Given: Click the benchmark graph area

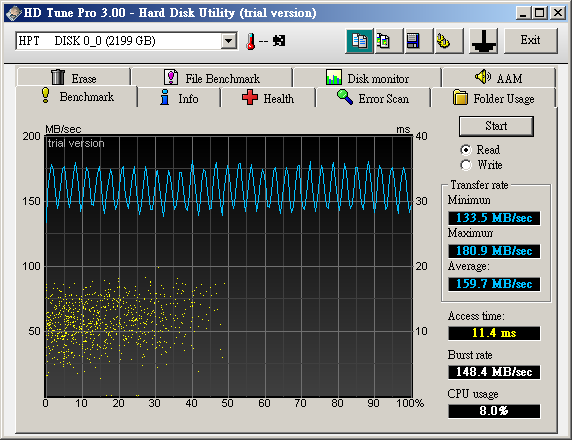Looking at the screenshot, I should (229, 266).
